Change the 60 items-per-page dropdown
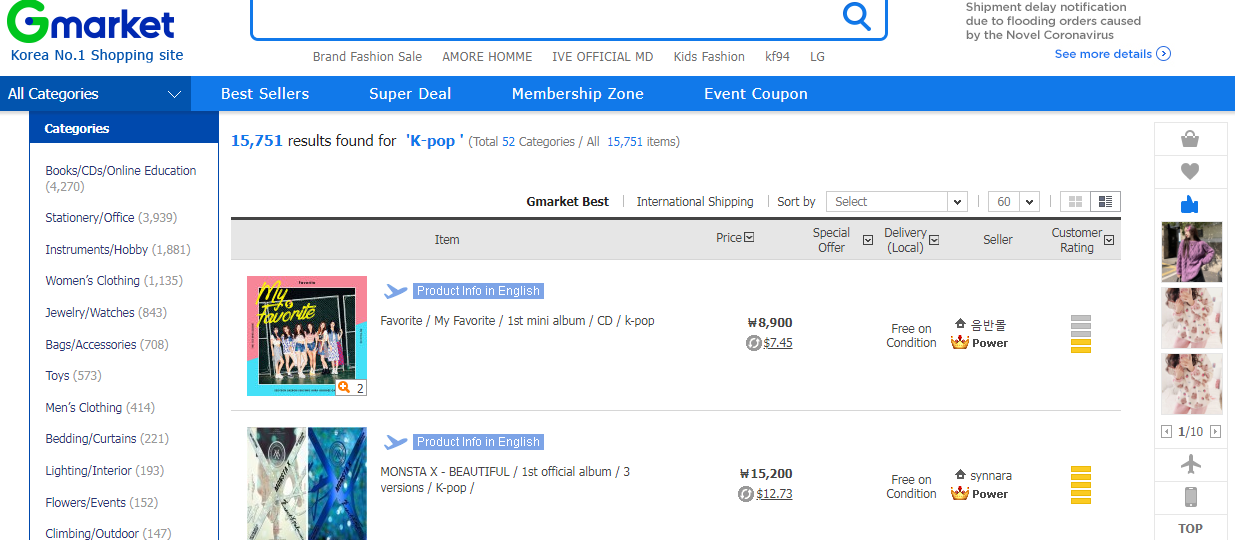The width and height of the screenshot is (1235, 540). pos(1013,202)
